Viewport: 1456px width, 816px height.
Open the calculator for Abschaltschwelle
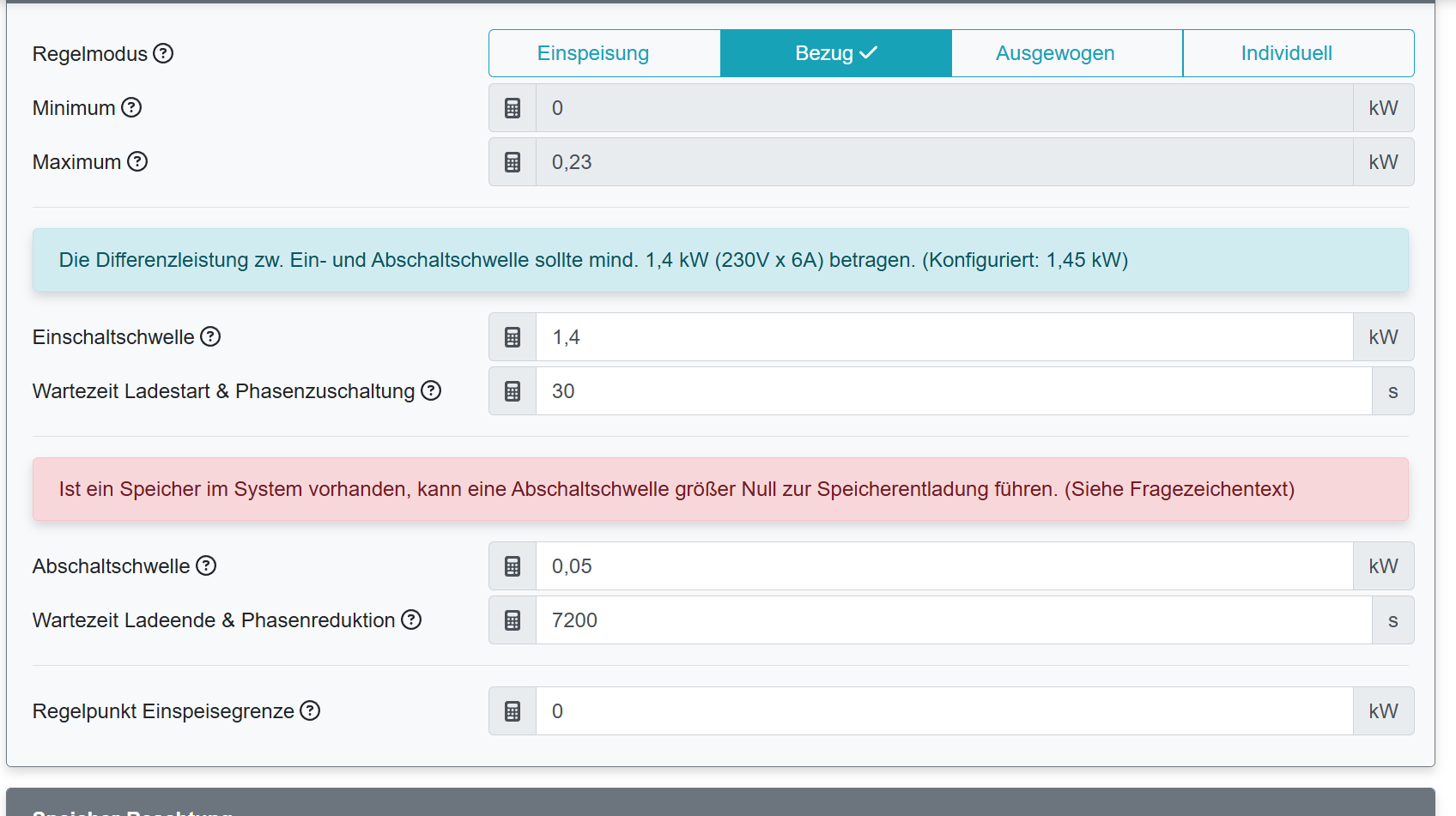(x=512, y=565)
